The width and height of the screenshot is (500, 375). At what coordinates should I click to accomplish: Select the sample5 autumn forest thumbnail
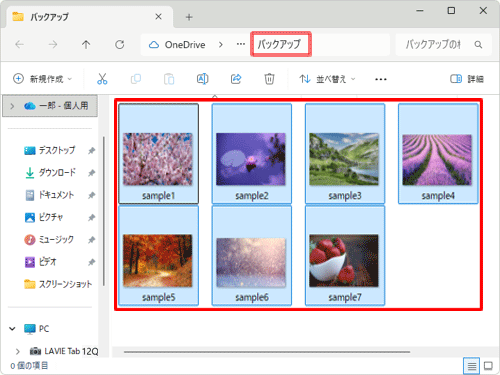158,255
